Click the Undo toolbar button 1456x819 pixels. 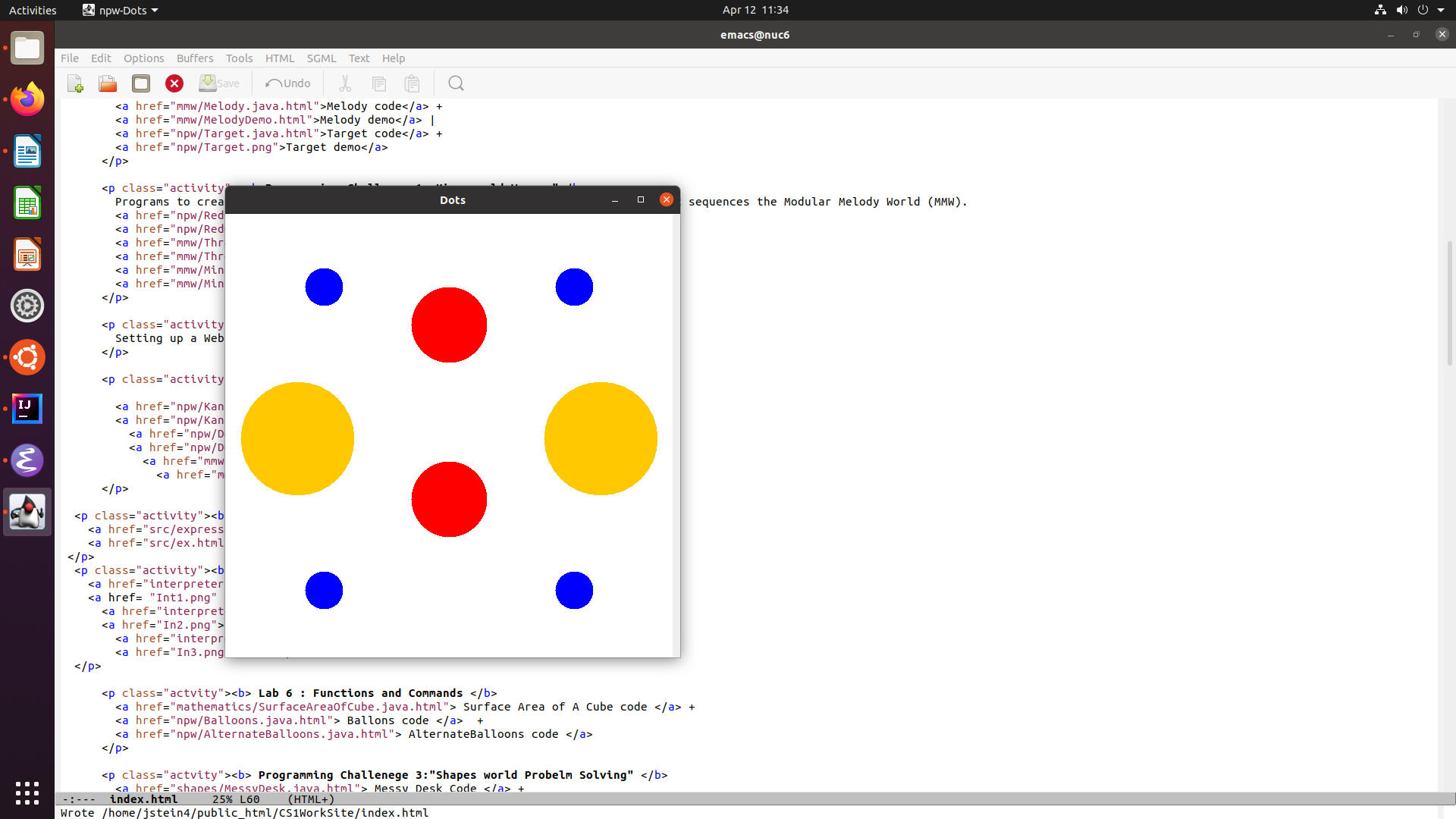coord(288,83)
